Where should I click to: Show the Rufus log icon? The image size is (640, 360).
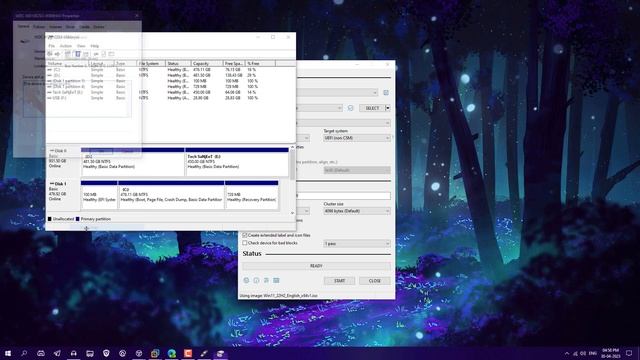(276, 280)
